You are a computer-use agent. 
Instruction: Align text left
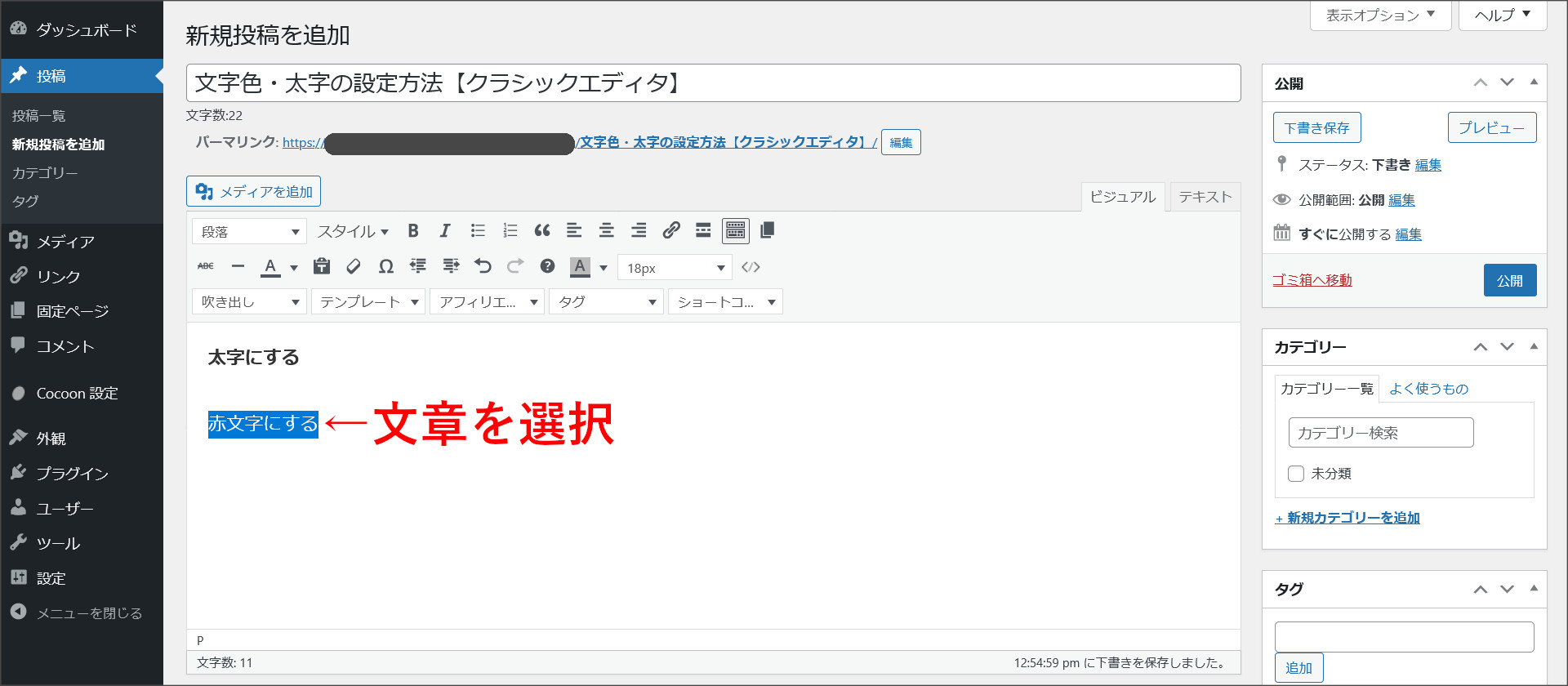[x=574, y=231]
